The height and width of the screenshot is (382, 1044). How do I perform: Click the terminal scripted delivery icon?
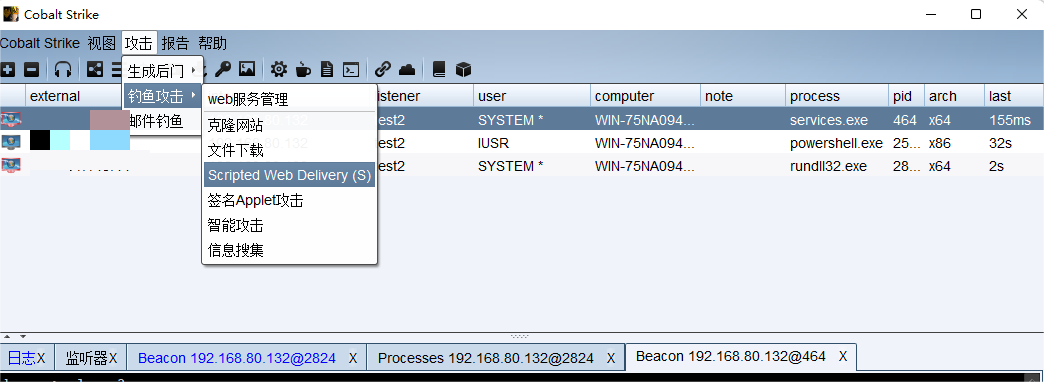350,69
